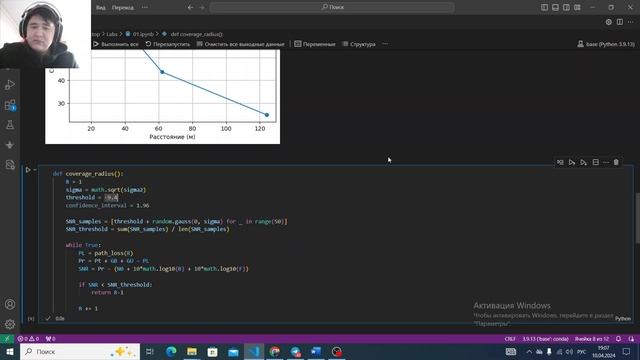The width and height of the screenshot is (640, 360).
Task: Collapse the cell with dash next to run
Action: [x=35, y=169]
